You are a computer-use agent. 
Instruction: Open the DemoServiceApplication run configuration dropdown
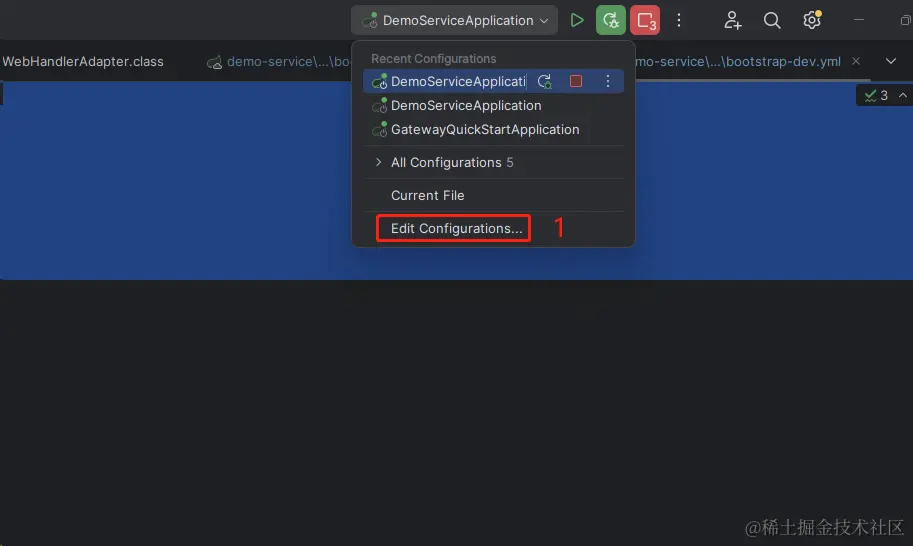tap(454, 20)
